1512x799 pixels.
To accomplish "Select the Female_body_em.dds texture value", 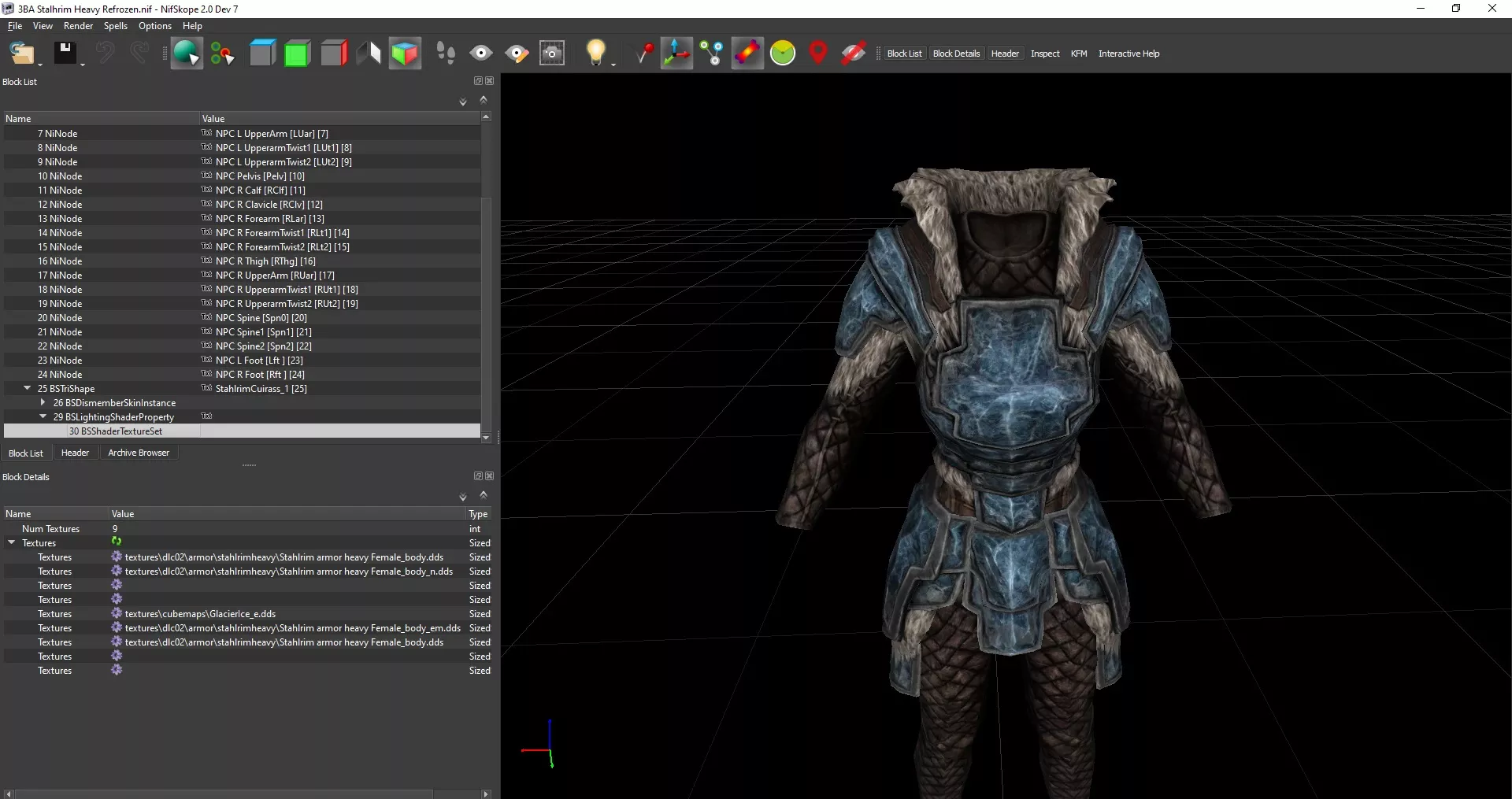I will 292,628.
